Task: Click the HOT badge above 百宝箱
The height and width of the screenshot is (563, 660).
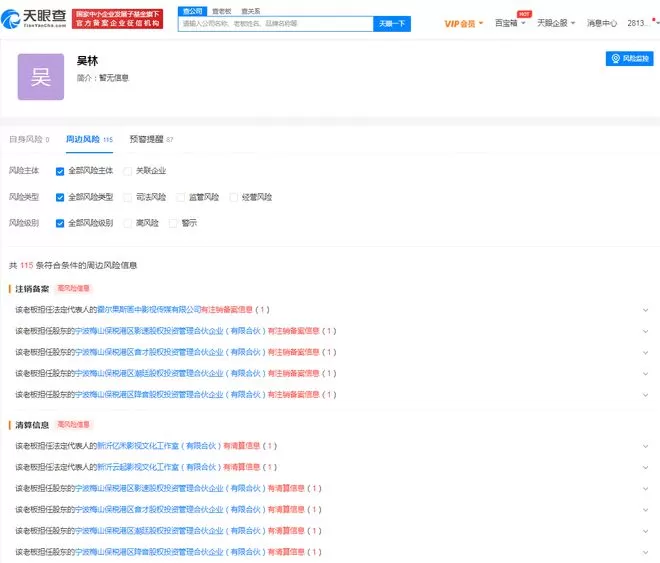Action: tap(524, 14)
